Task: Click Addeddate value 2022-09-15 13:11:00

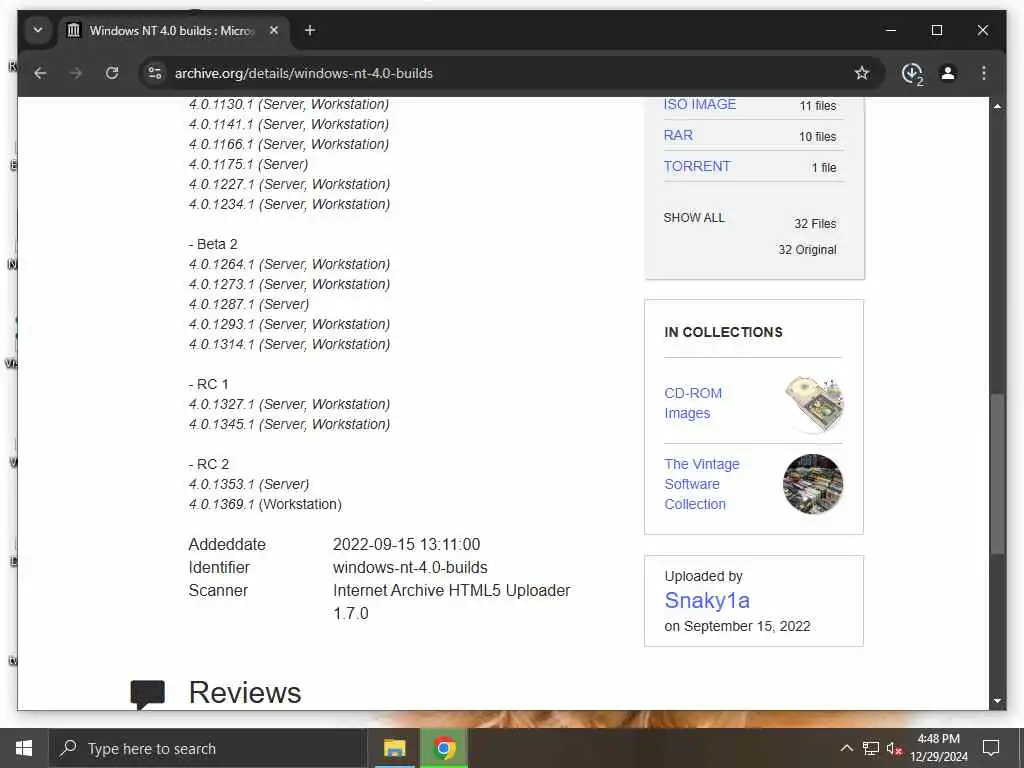Action: [406, 545]
